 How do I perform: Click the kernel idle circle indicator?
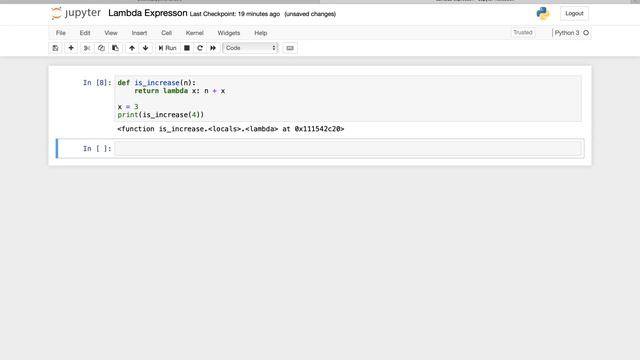[586, 33]
